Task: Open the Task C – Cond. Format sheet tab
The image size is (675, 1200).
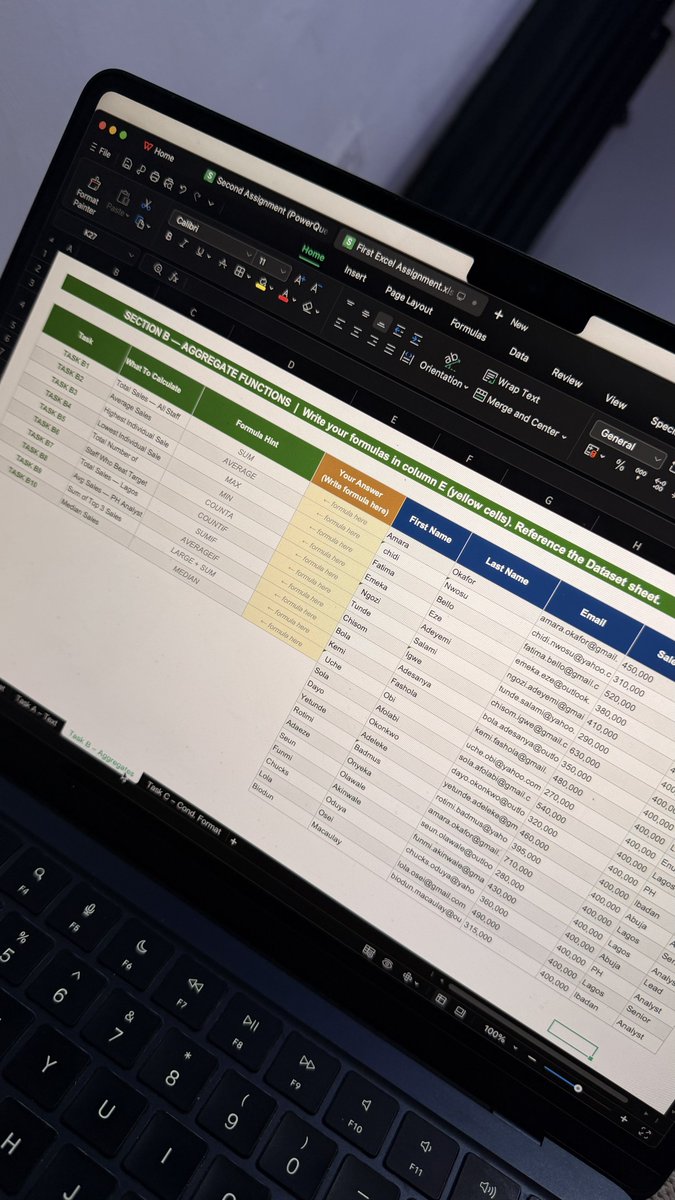Action: coord(183,807)
